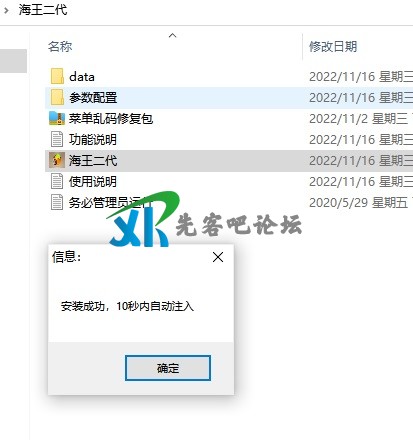Click 海王二代 in the address bar
This screenshot has width=413, height=440.
pyautogui.click(x=43, y=10)
